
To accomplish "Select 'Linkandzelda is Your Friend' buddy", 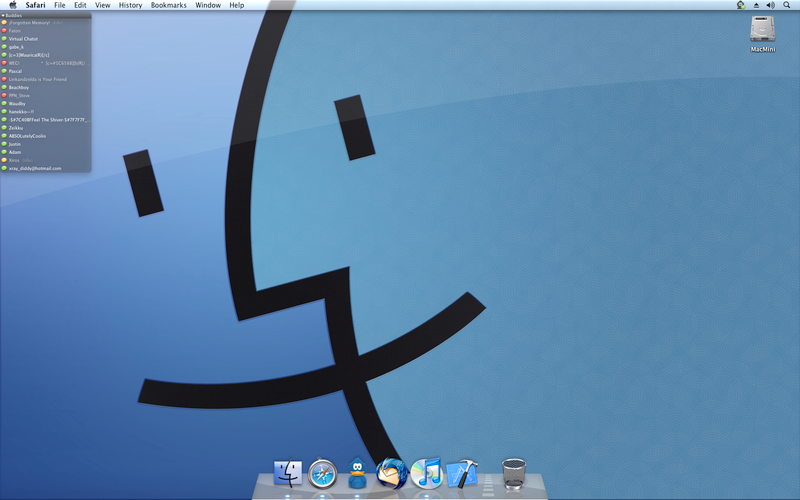I will (x=46, y=79).
